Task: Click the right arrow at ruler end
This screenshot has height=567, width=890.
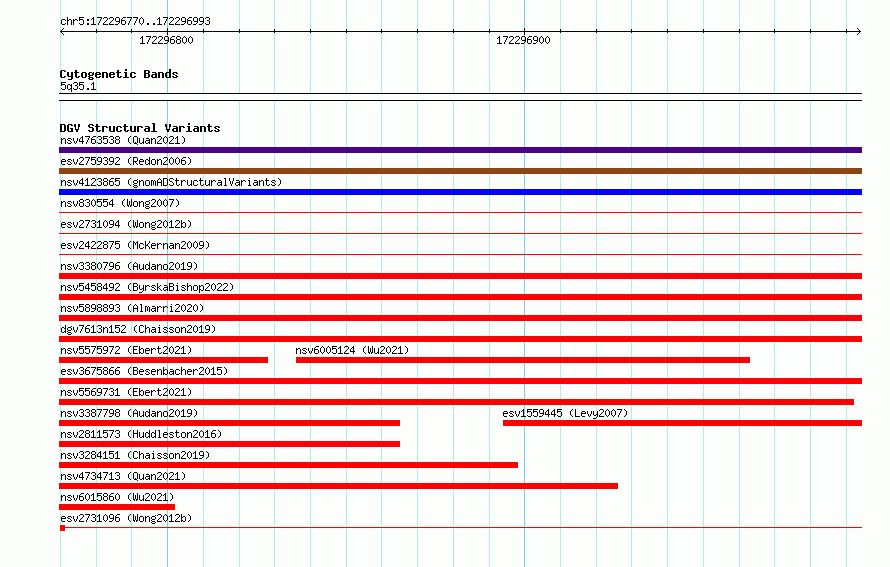Action: 859,32
